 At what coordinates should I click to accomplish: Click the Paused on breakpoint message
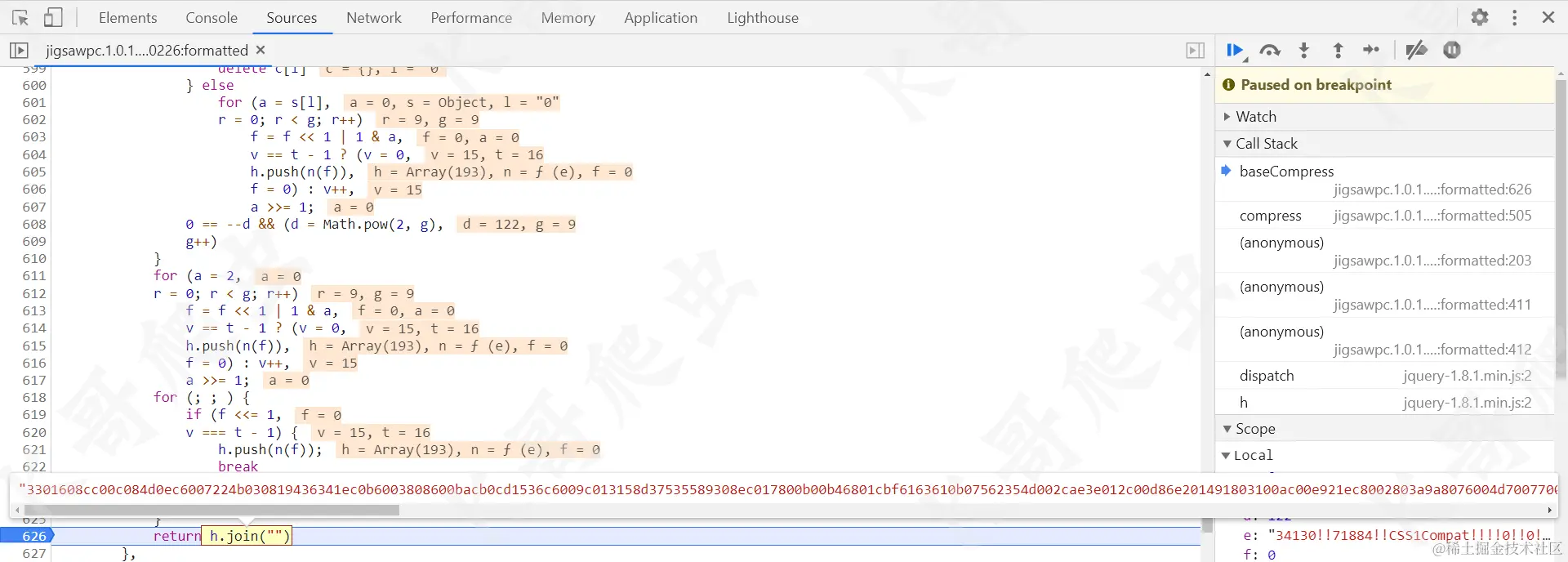click(x=1316, y=85)
